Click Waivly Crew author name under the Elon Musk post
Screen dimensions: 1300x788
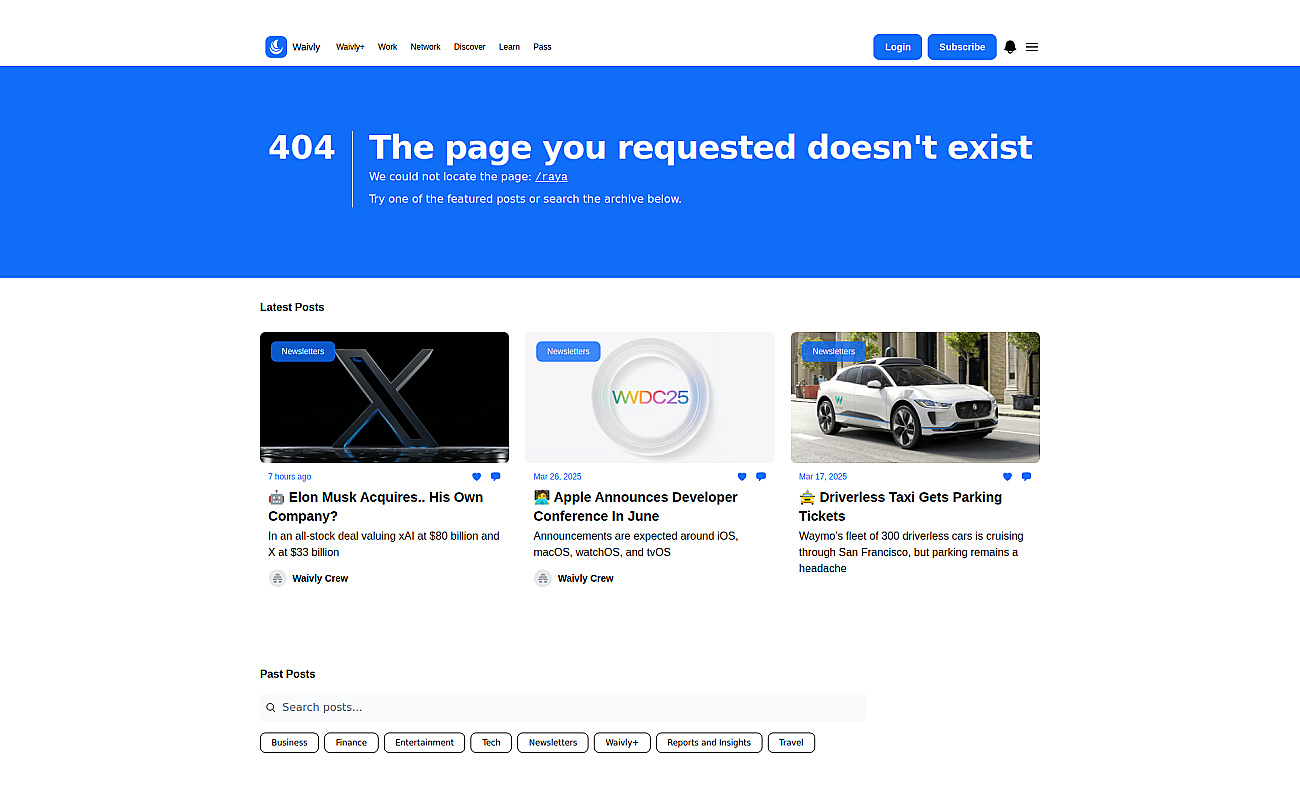coord(320,578)
